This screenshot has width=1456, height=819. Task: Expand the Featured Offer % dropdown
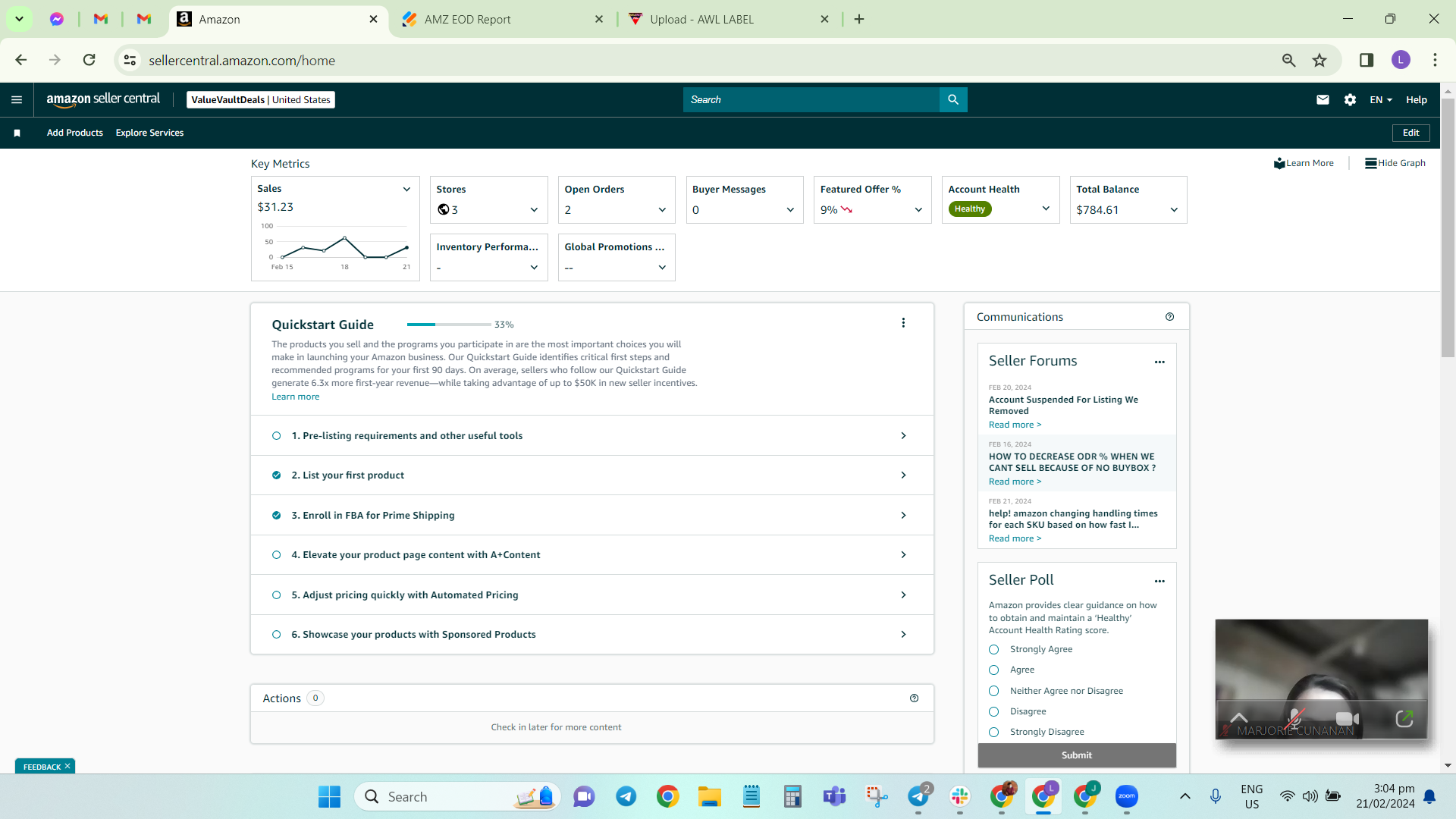tap(918, 210)
